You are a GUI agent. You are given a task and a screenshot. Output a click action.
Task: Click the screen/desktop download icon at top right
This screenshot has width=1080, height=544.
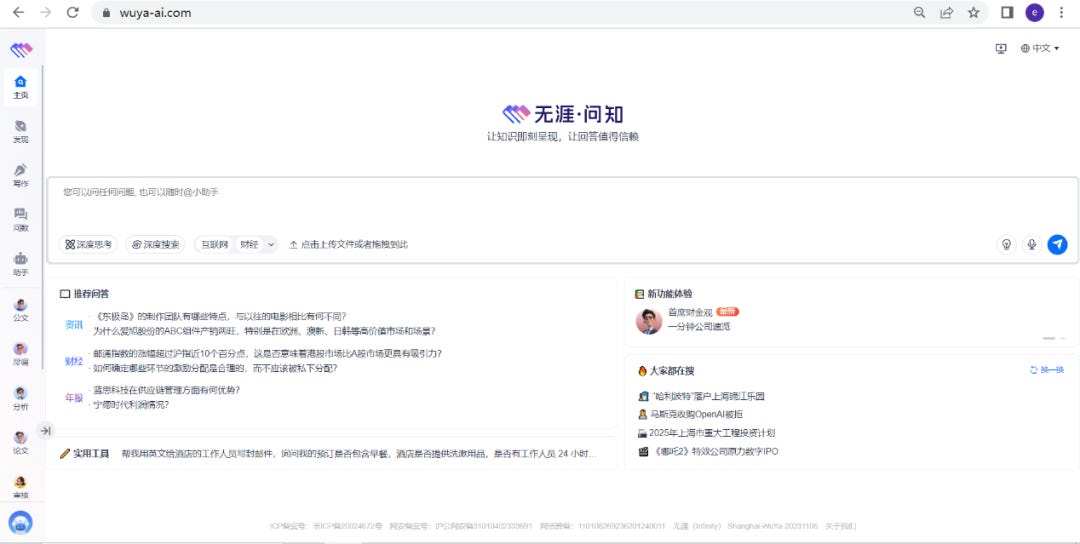click(x=1001, y=48)
